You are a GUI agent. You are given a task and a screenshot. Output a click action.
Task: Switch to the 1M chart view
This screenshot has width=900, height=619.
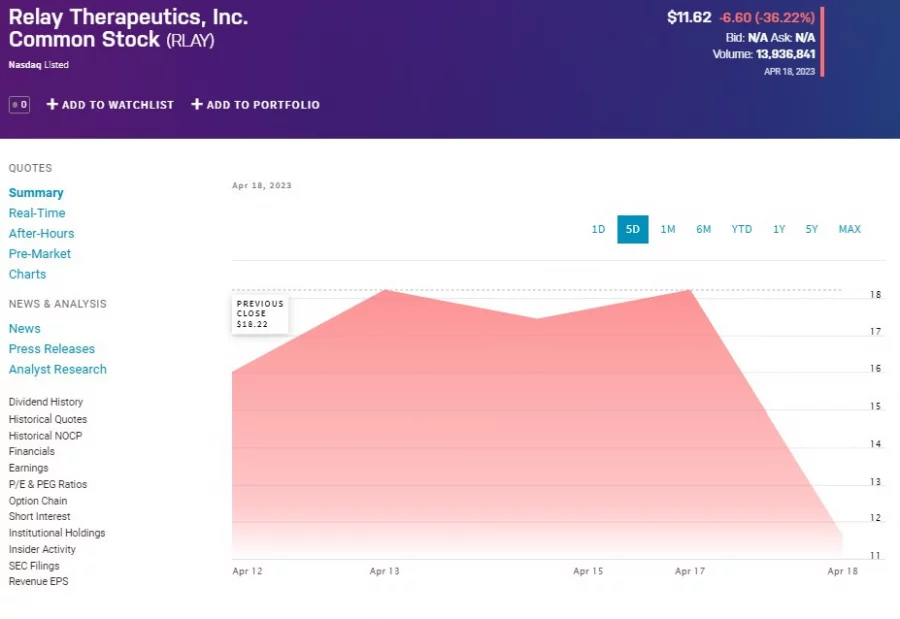click(x=668, y=229)
